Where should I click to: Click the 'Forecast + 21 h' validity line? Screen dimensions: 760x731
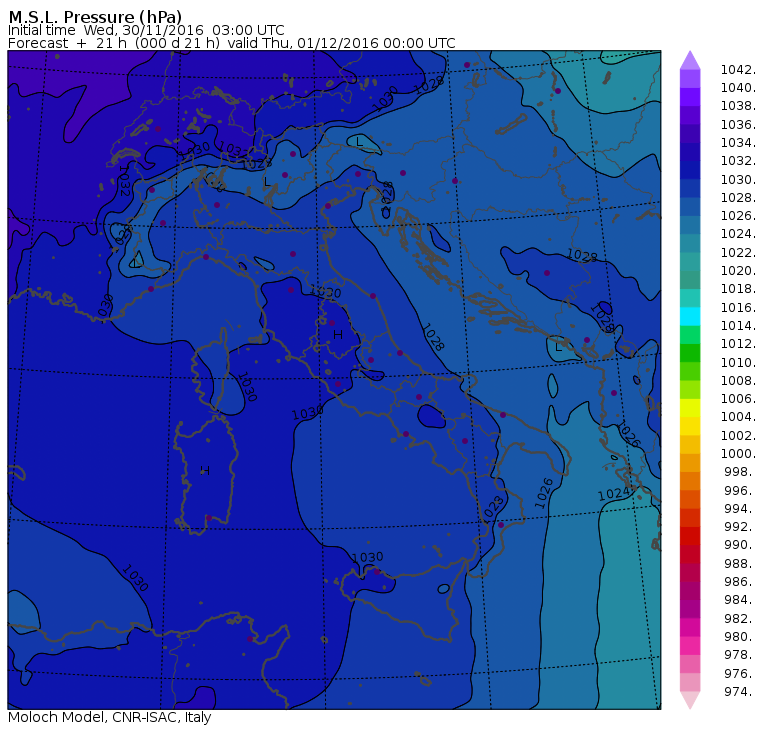pos(232,43)
